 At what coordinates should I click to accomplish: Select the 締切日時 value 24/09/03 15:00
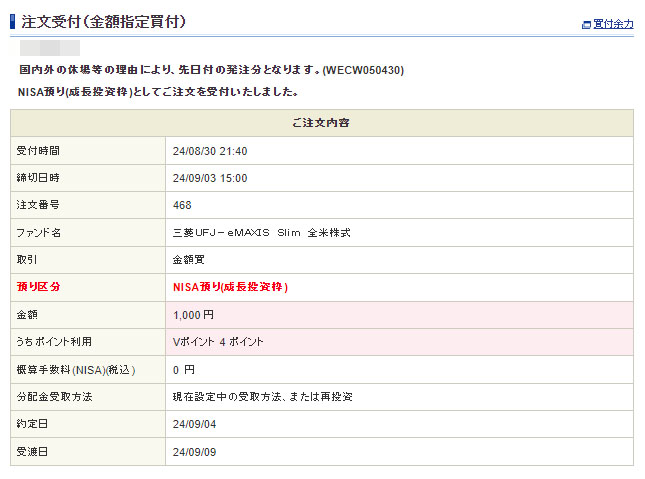click(210, 178)
